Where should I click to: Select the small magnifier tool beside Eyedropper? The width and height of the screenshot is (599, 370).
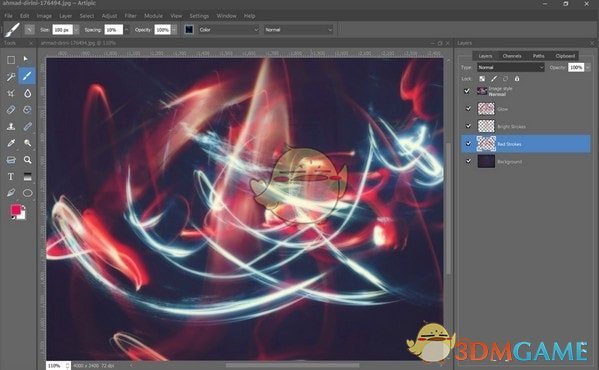click(28, 143)
